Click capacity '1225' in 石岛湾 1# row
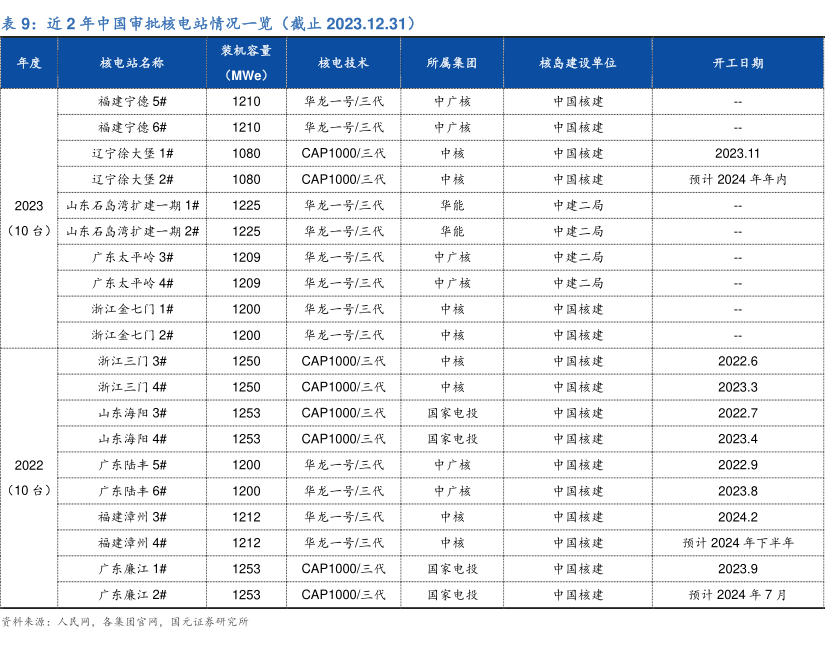Viewport: 830px width, 653px height. coord(246,205)
